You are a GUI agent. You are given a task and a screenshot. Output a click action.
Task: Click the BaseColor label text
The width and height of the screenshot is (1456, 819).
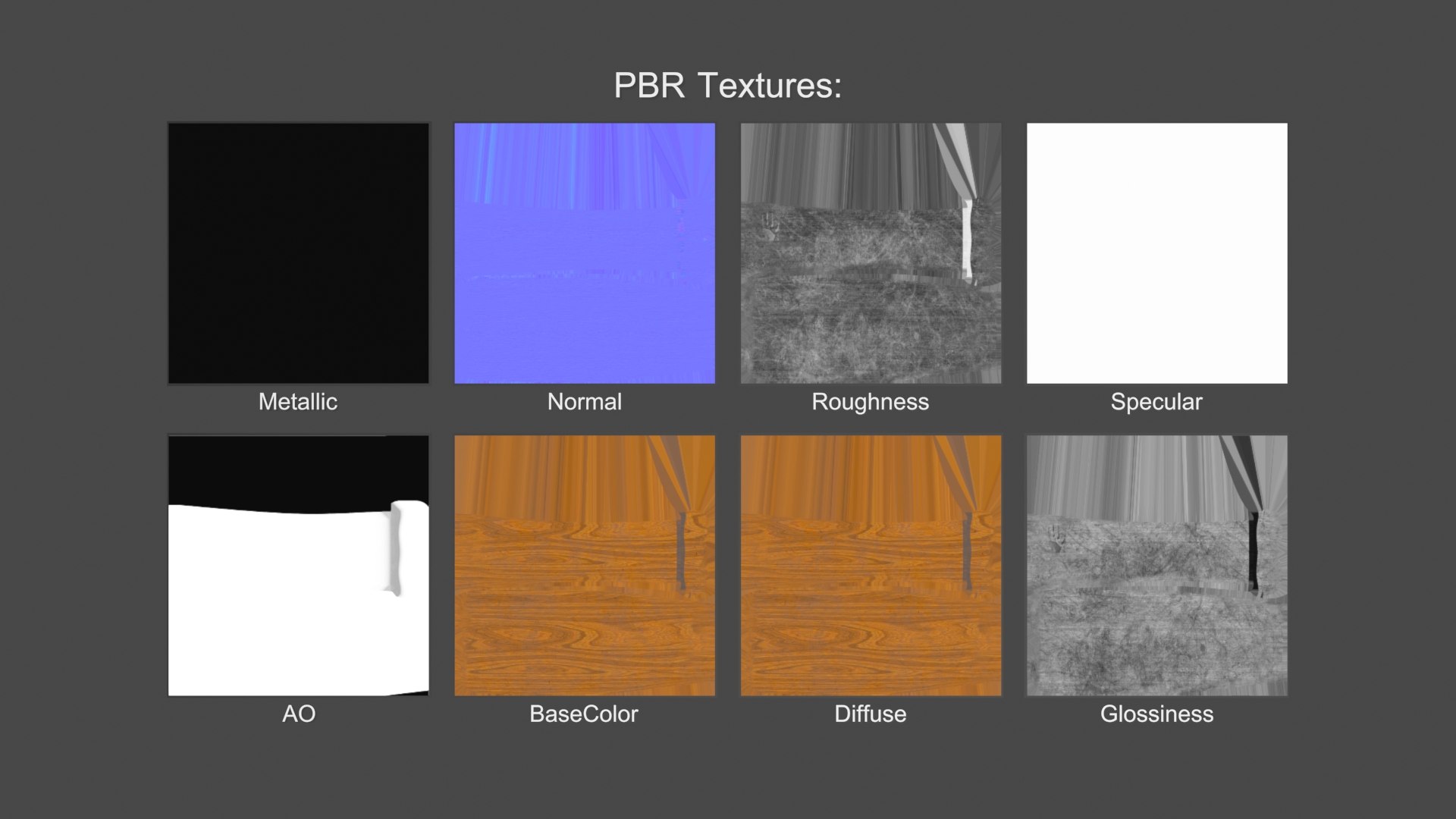pos(584,714)
